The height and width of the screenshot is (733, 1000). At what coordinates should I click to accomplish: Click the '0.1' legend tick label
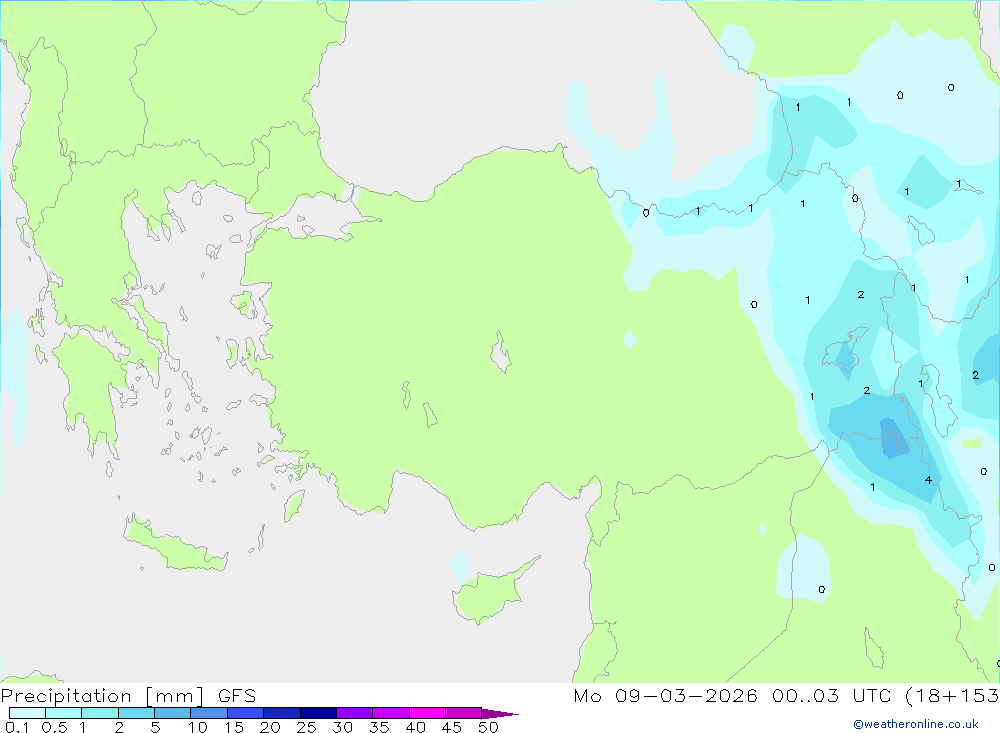pos(17,727)
